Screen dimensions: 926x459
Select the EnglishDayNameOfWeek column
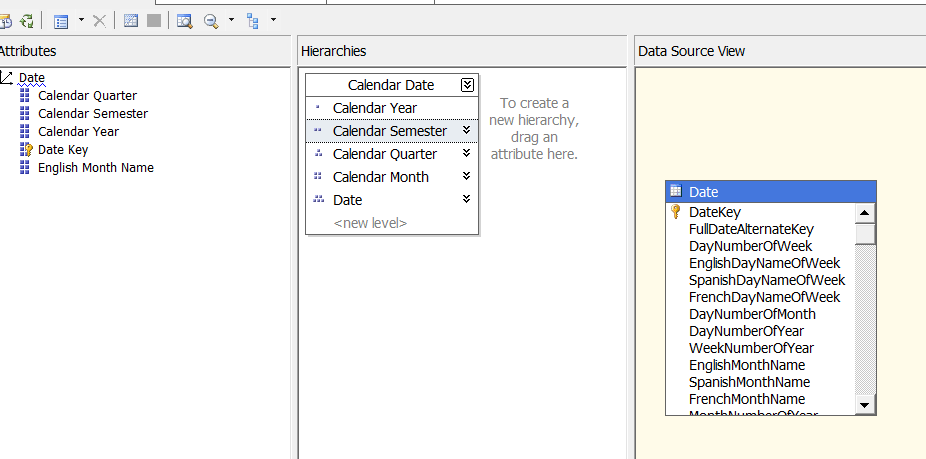click(765, 263)
